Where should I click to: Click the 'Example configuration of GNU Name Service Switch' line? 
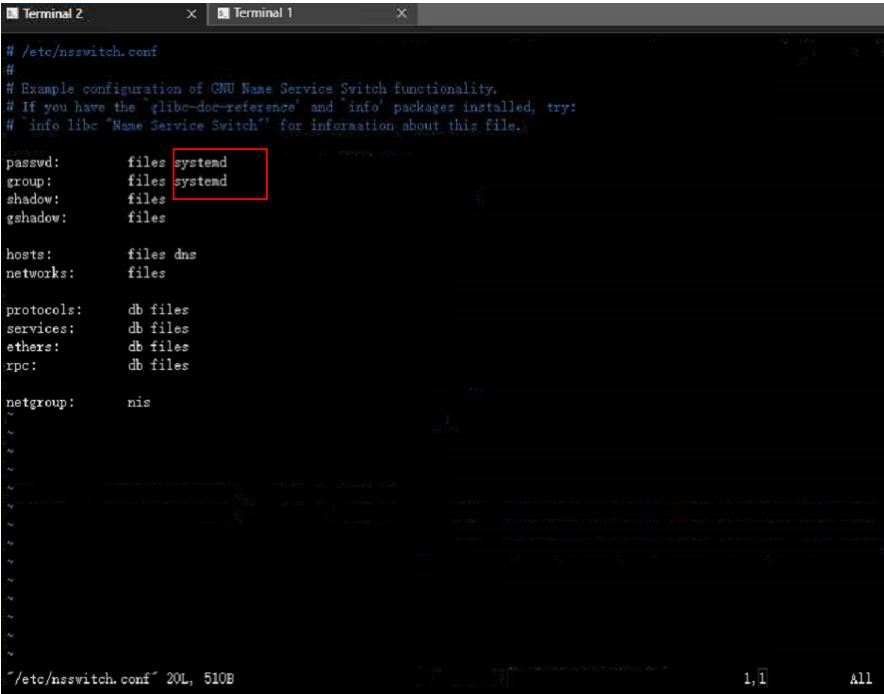click(252, 89)
